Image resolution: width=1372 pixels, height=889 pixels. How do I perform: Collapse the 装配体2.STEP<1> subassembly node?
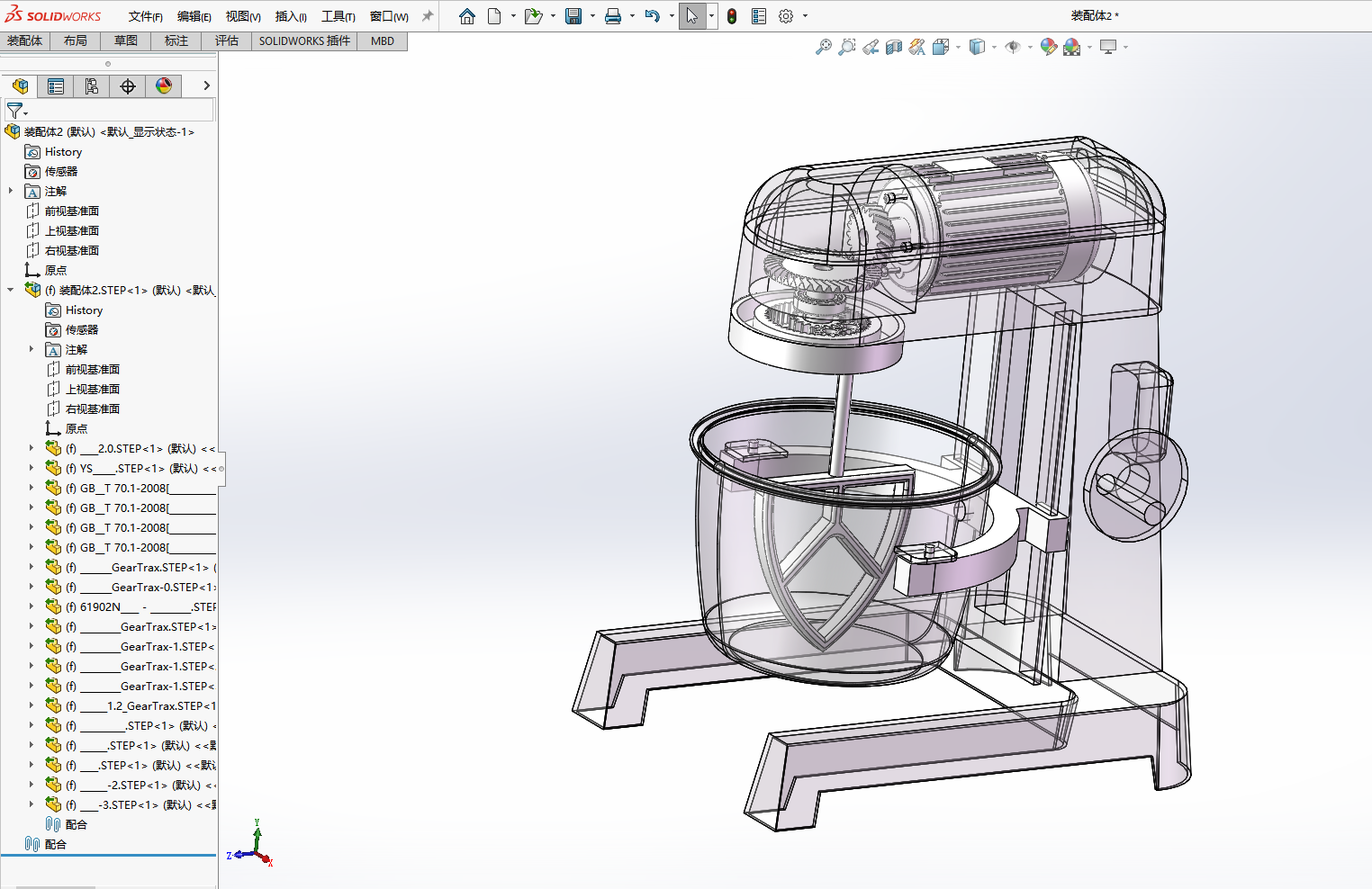click(11, 290)
